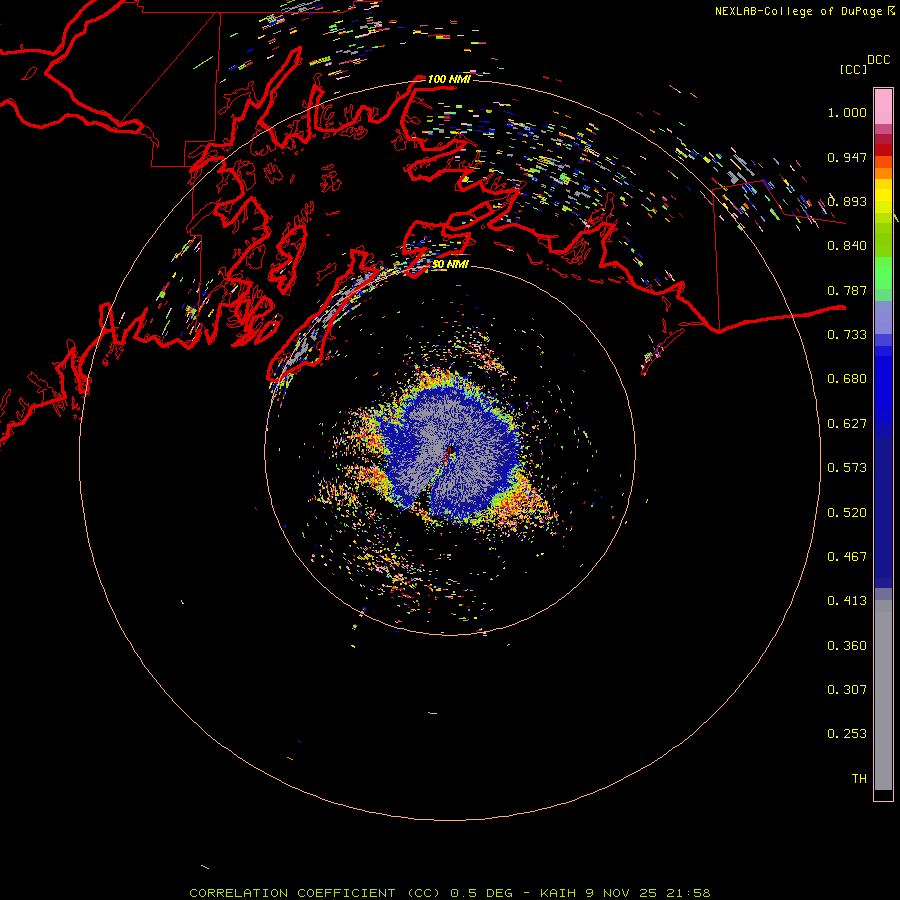The height and width of the screenshot is (900, 900).
Task: Click the yellow 0.893 color bar segment
Action: coord(883,201)
